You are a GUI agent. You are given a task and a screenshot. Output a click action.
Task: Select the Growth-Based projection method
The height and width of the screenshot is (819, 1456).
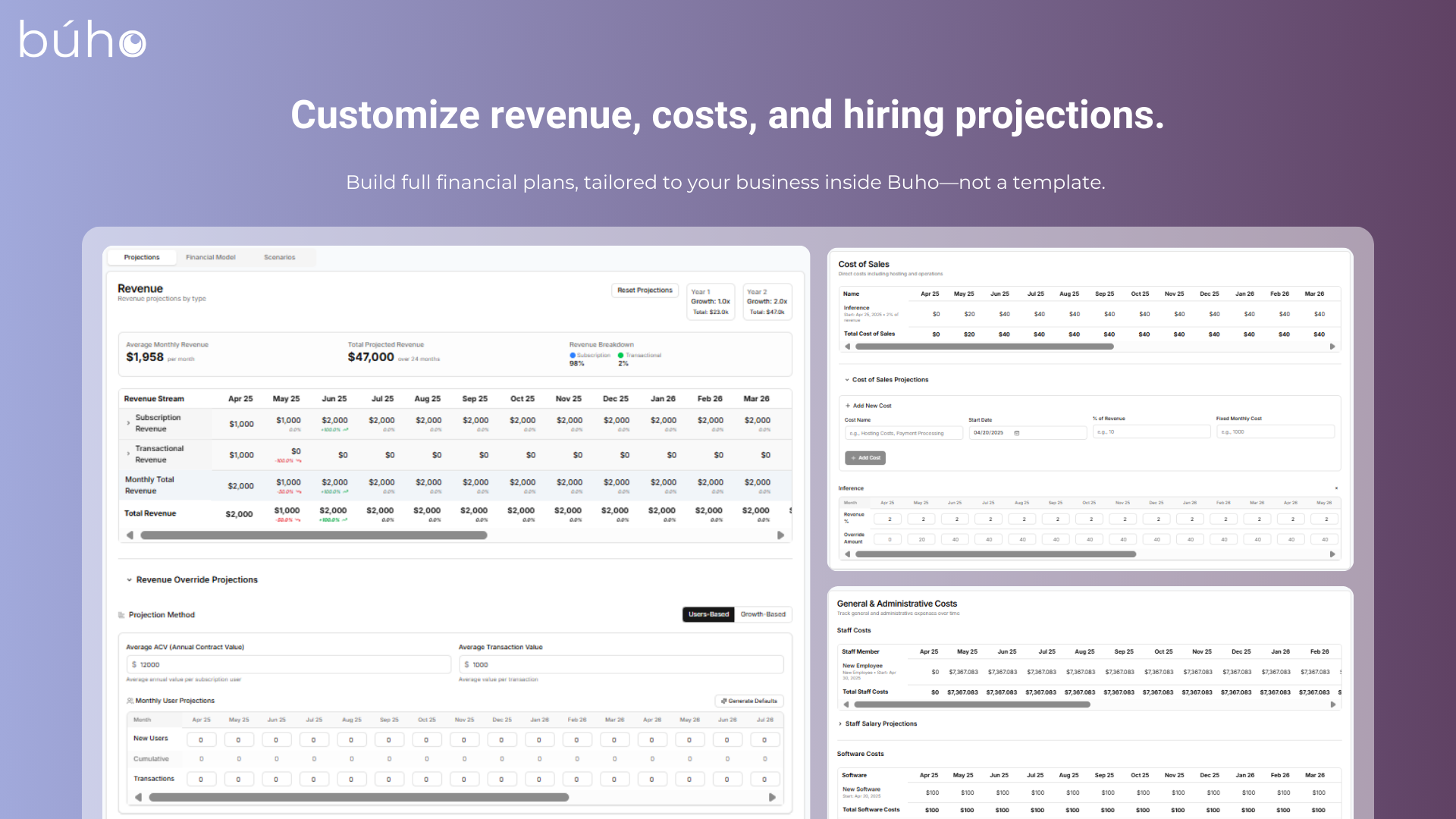pos(763,614)
